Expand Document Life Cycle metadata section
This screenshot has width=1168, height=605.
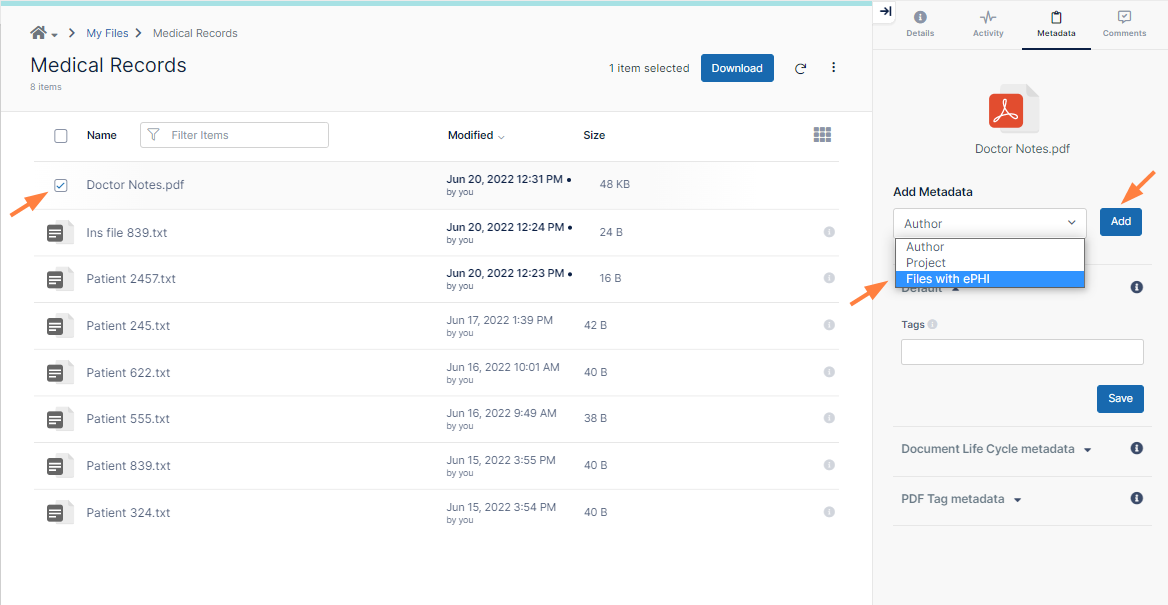[x=996, y=449]
